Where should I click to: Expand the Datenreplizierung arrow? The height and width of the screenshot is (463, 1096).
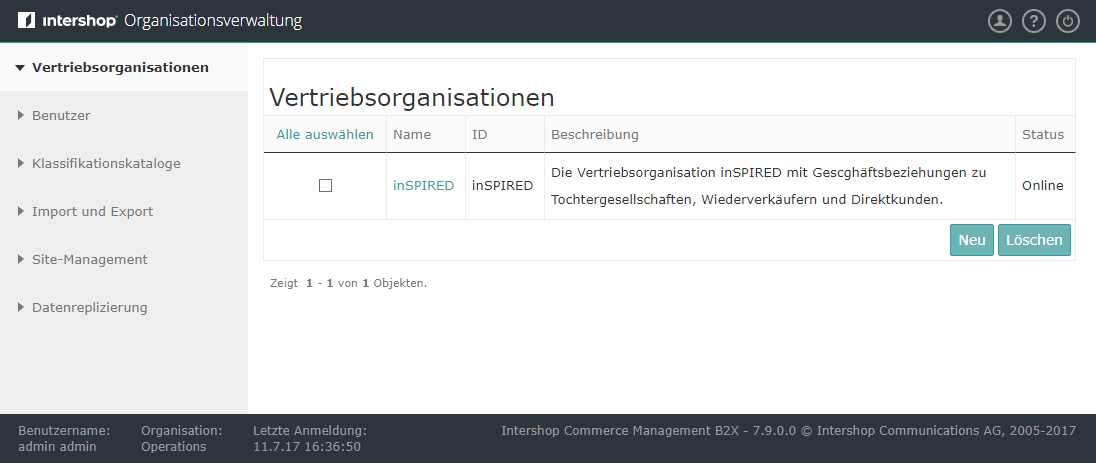pyautogui.click(x=20, y=307)
